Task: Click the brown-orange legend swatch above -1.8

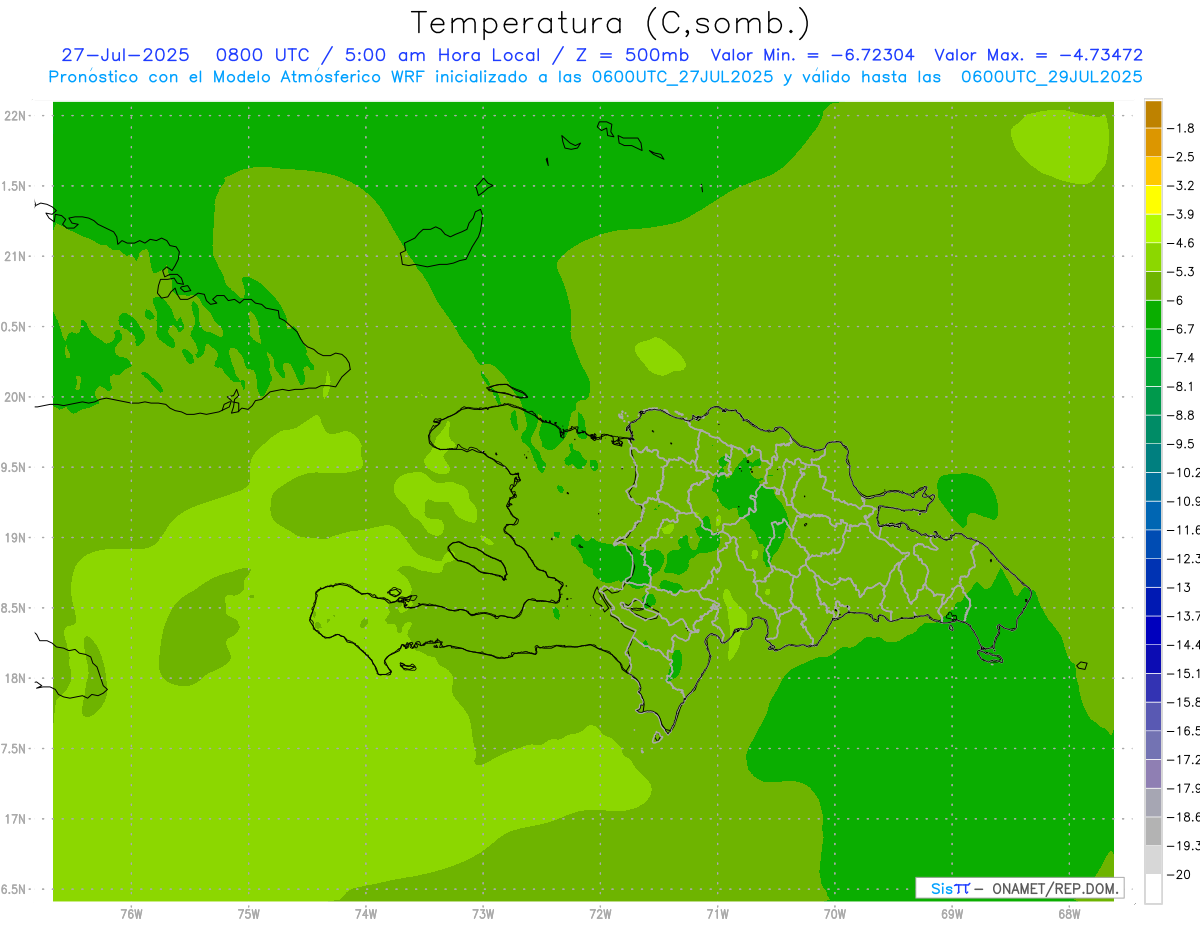Action: pos(1153,114)
